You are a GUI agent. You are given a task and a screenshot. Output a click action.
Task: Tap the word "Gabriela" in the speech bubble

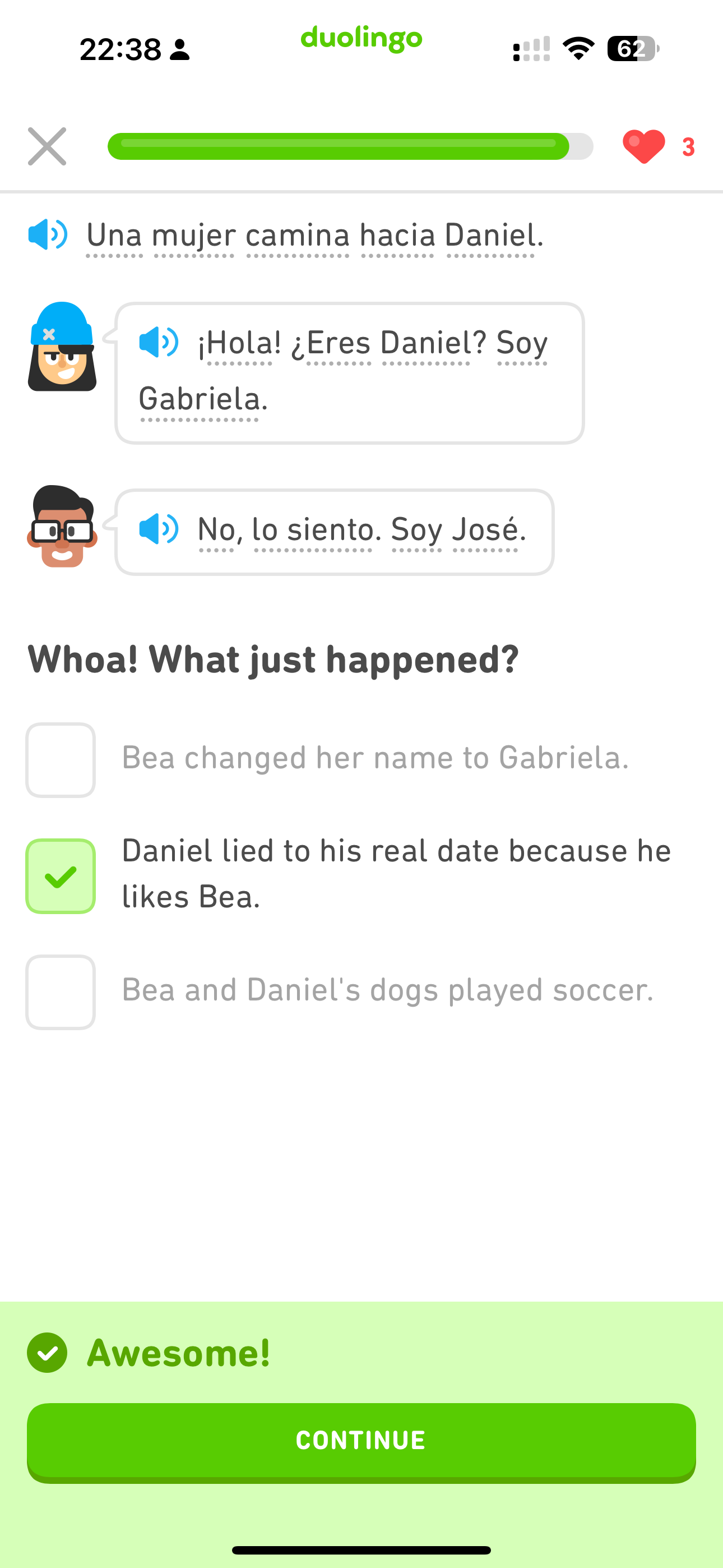click(200, 399)
